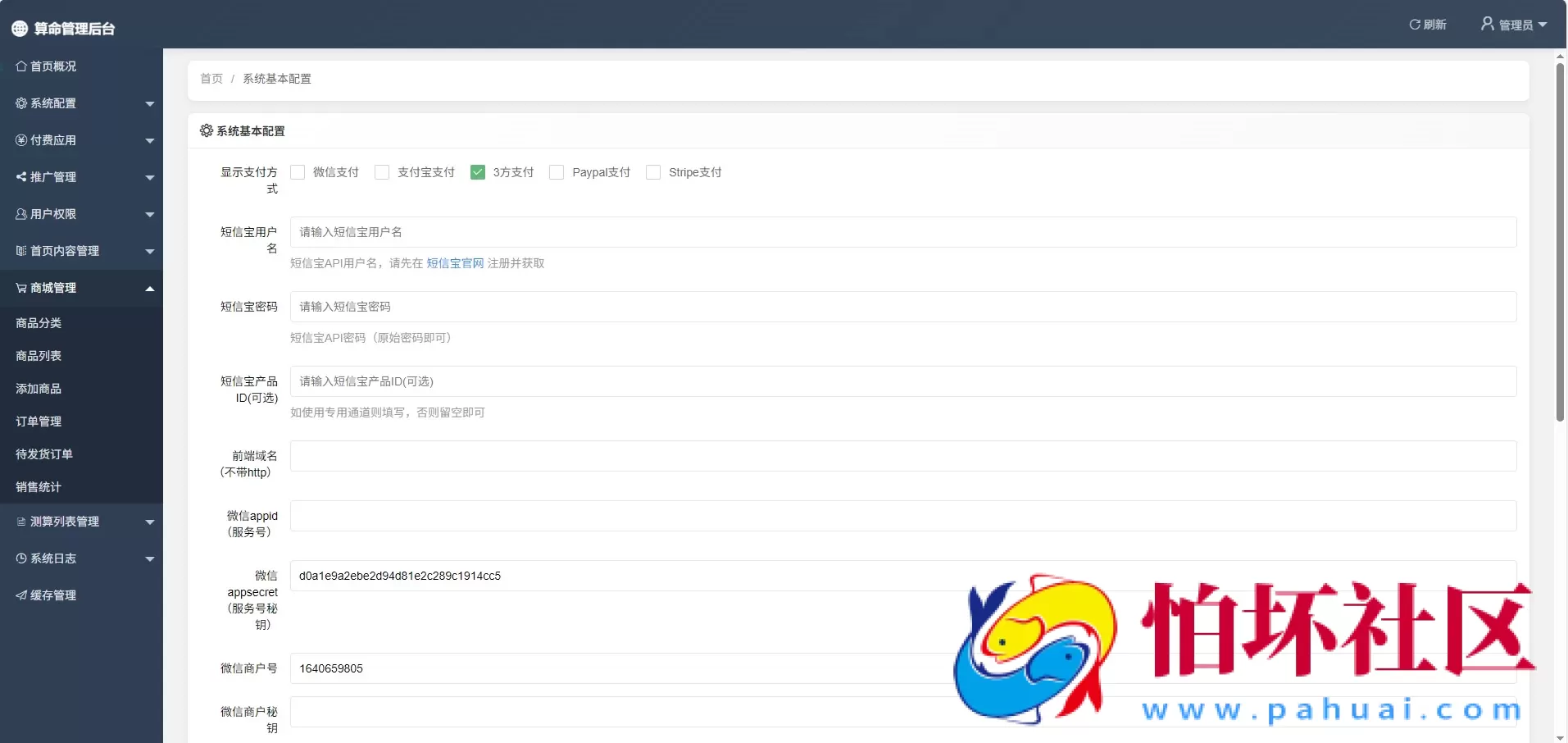Collapse the 商城管理 menu arrow
Screen dimensions: 1568x743
coord(150,289)
